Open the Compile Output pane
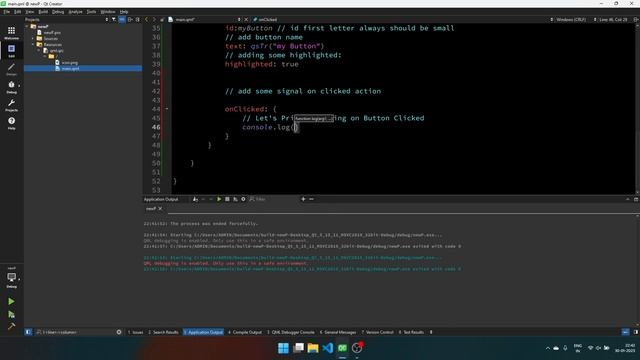The image size is (640, 360). click(245, 332)
